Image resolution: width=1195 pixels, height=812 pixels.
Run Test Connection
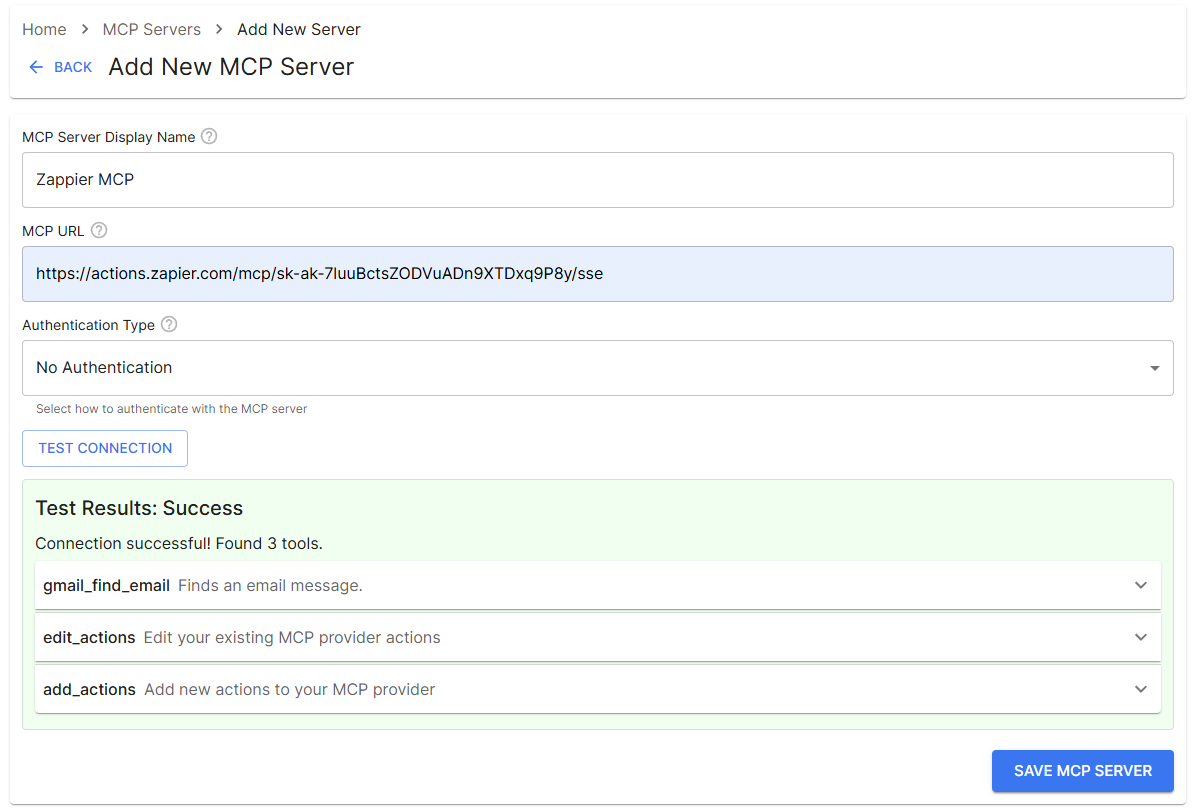click(105, 448)
